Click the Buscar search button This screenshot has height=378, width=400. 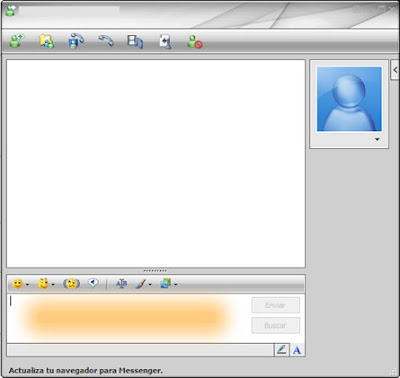click(x=275, y=325)
